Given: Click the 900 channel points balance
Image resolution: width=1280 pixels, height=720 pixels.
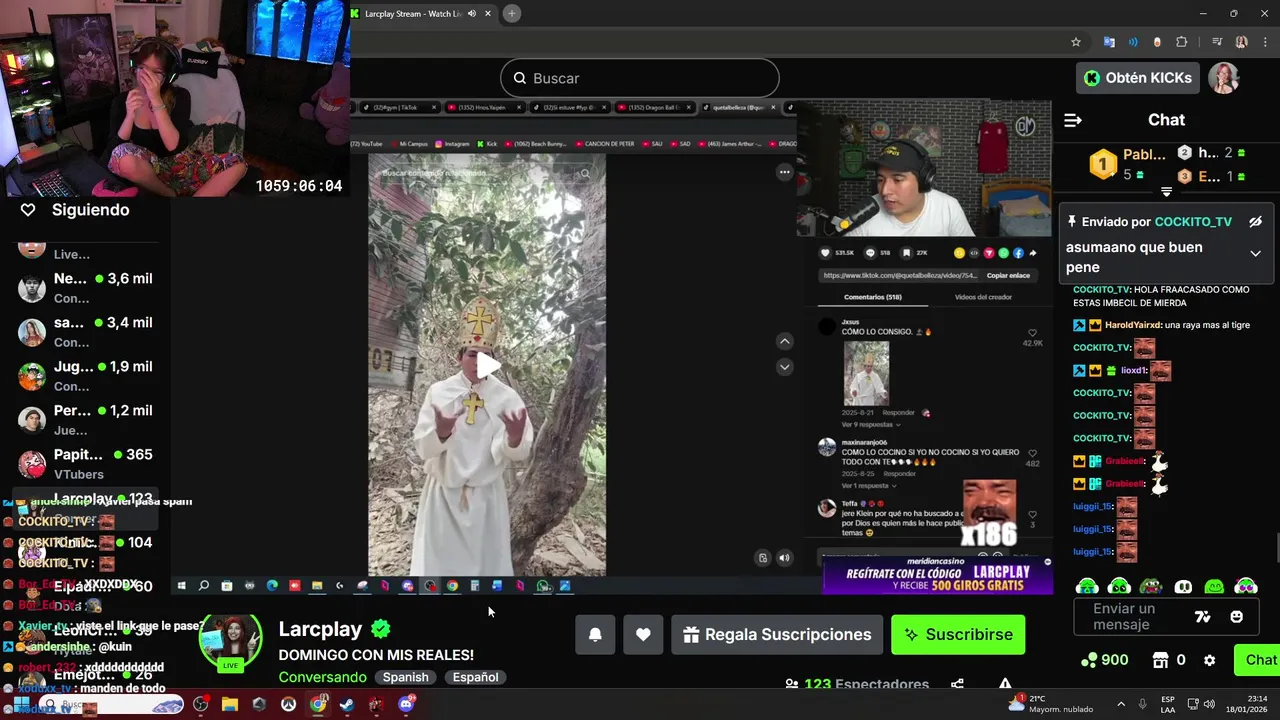Looking at the screenshot, I should point(1105,660).
